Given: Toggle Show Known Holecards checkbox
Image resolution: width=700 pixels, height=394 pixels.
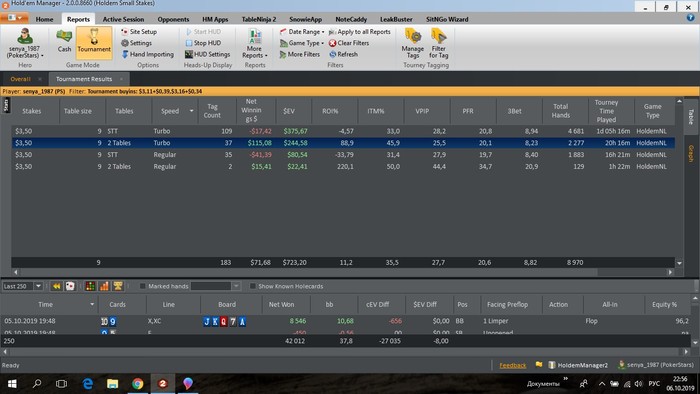Looking at the screenshot, I should (253, 286).
